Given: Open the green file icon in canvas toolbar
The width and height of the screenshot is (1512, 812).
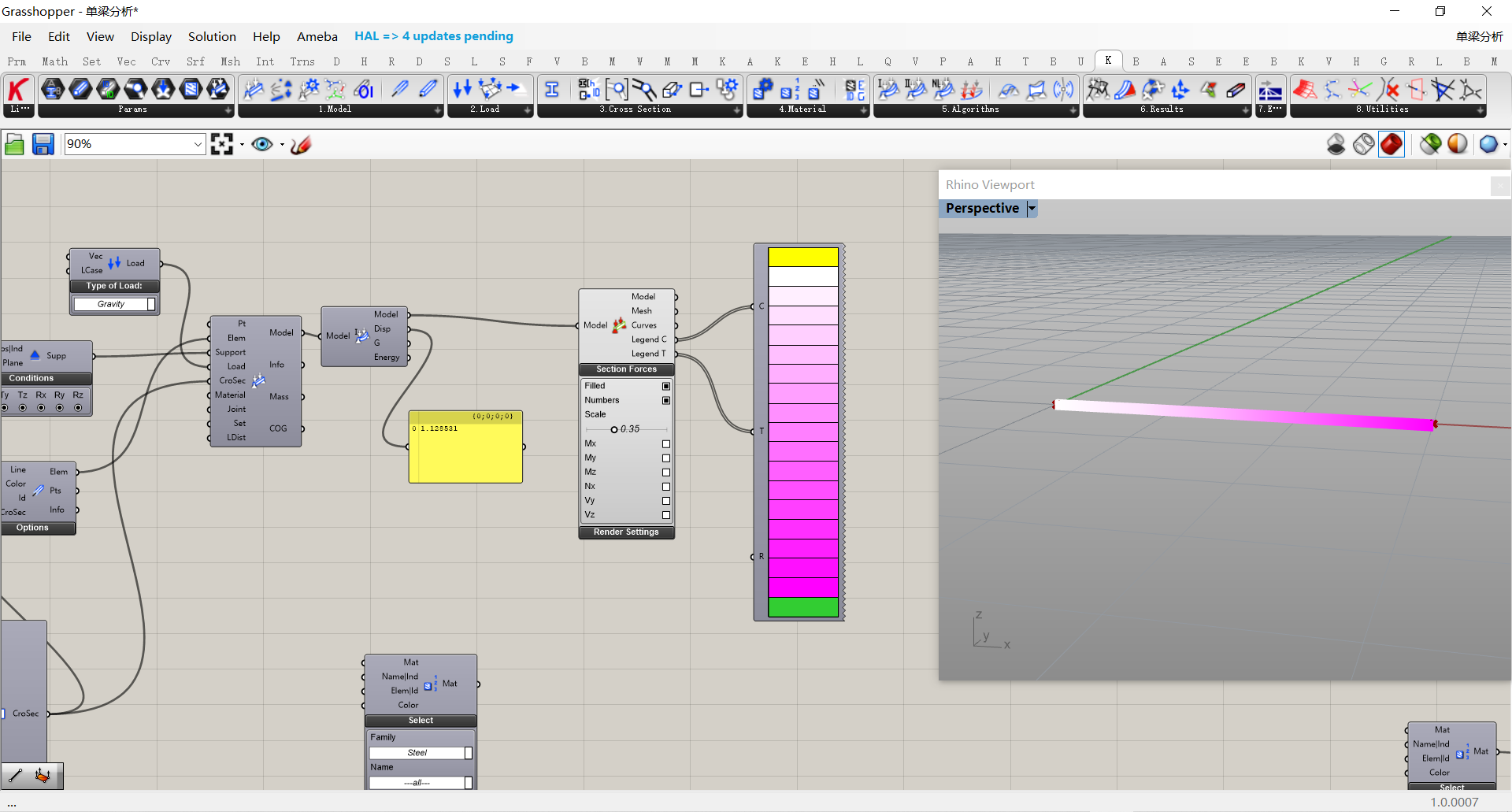Looking at the screenshot, I should [14, 144].
